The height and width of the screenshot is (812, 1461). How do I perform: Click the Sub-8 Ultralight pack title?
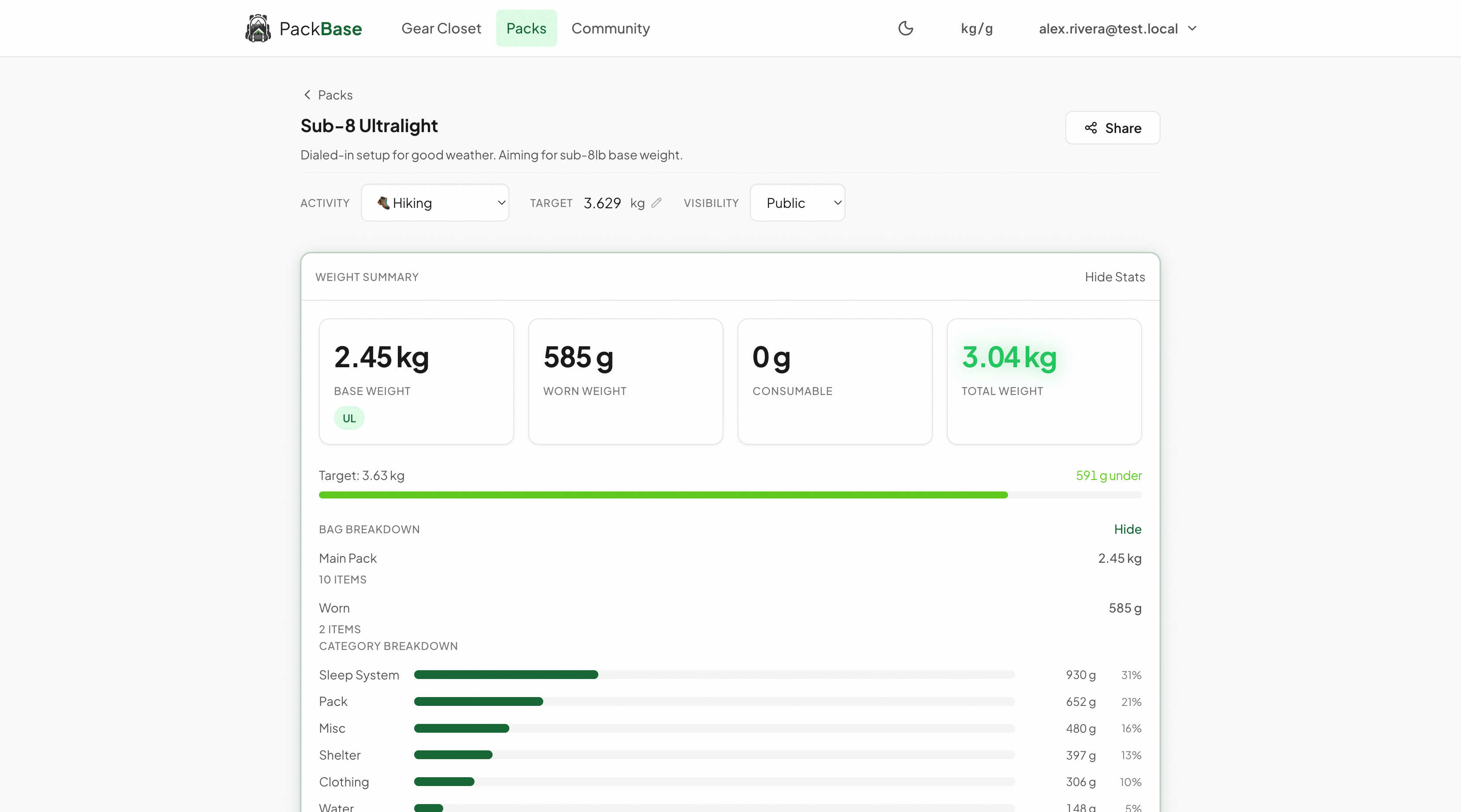point(369,125)
